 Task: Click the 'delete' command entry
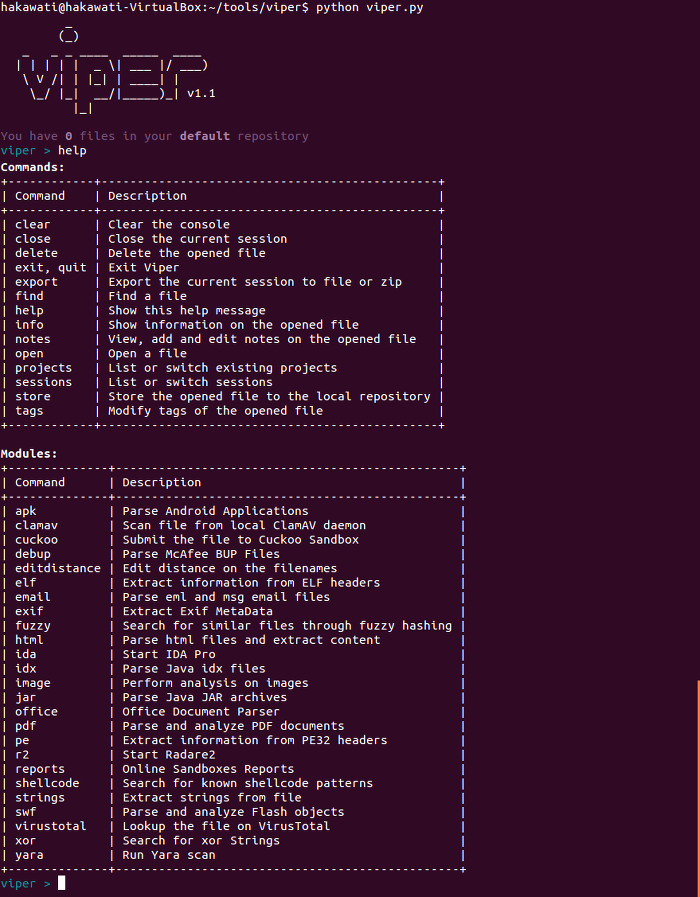[37, 253]
